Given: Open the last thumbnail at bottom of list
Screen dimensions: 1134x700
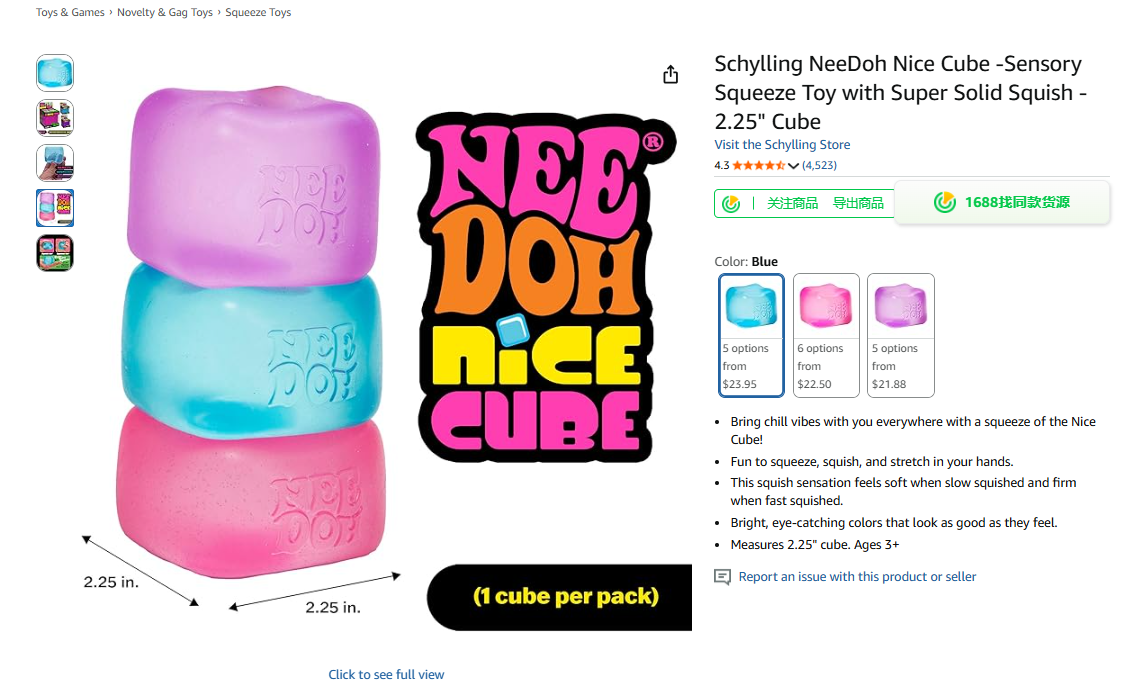Looking at the screenshot, I should point(55,253).
